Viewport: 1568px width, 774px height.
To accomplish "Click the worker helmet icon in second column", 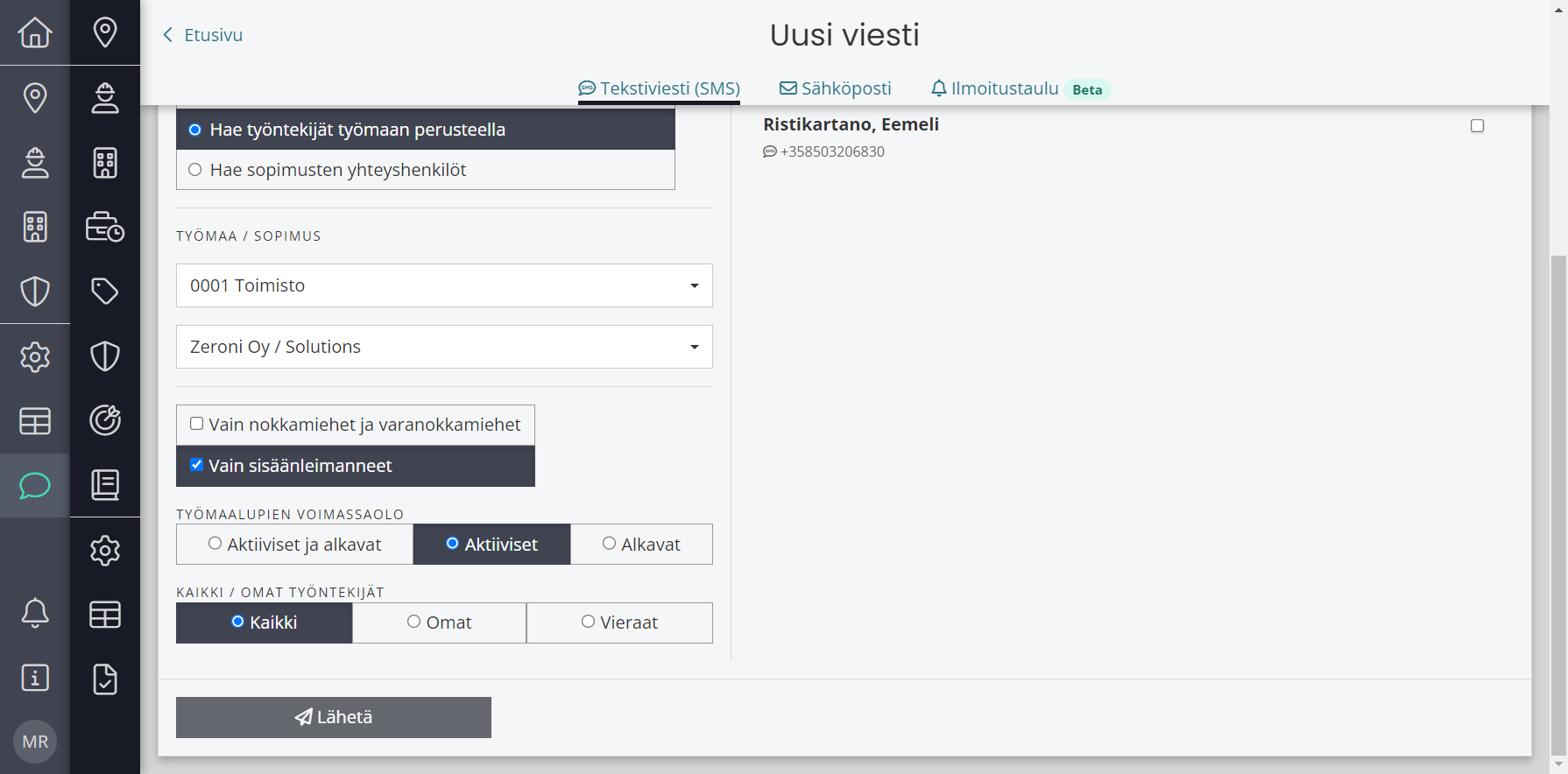I will (x=105, y=98).
